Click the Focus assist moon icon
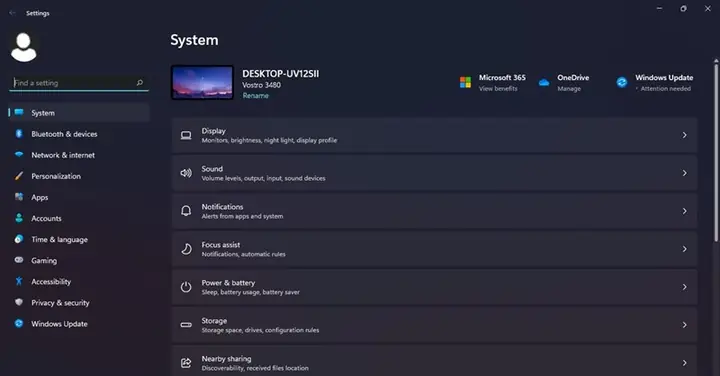The width and height of the screenshot is (720, 376). [186, 249]
